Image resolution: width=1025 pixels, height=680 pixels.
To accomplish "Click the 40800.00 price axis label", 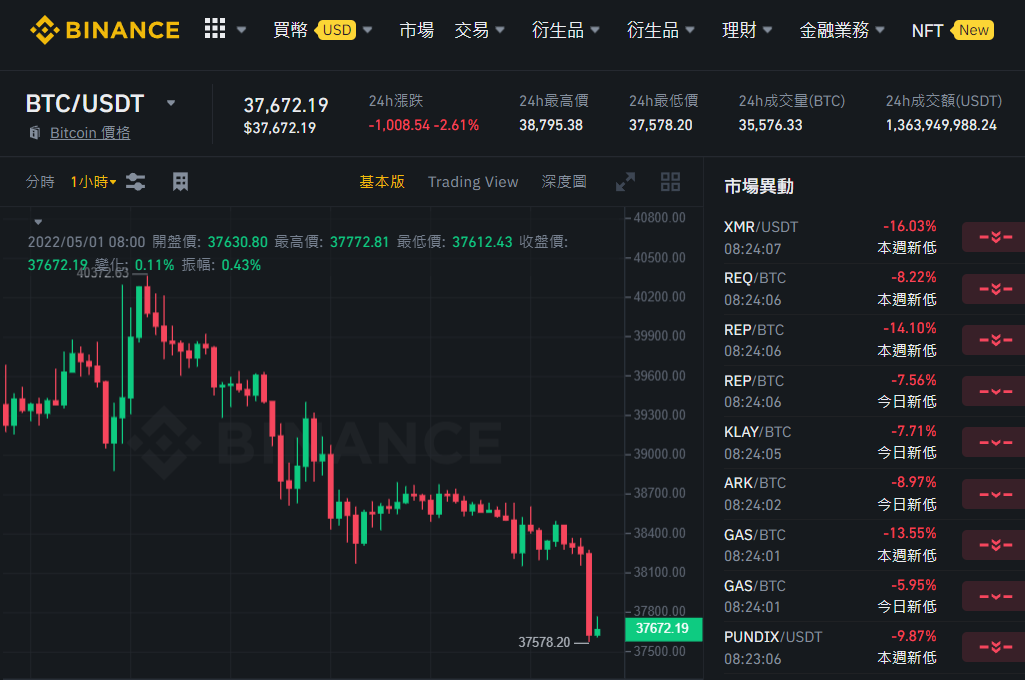I will [660, 218].
